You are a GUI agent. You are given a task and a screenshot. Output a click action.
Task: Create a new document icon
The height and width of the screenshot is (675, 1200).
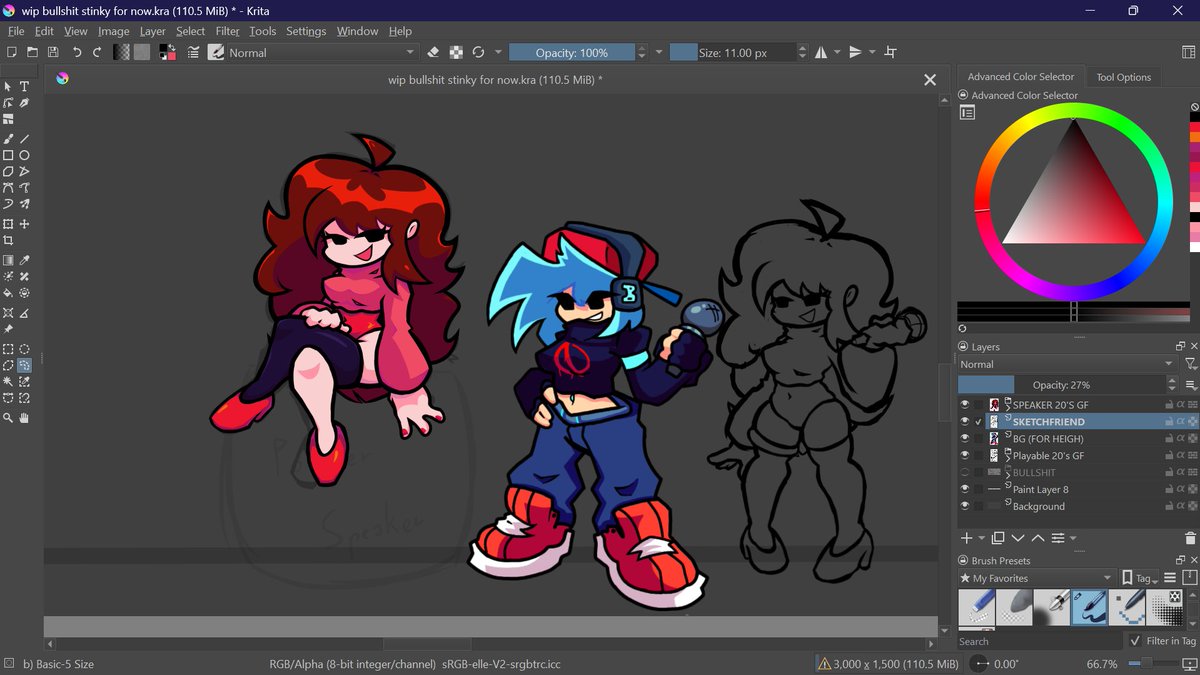coord(11,52)
